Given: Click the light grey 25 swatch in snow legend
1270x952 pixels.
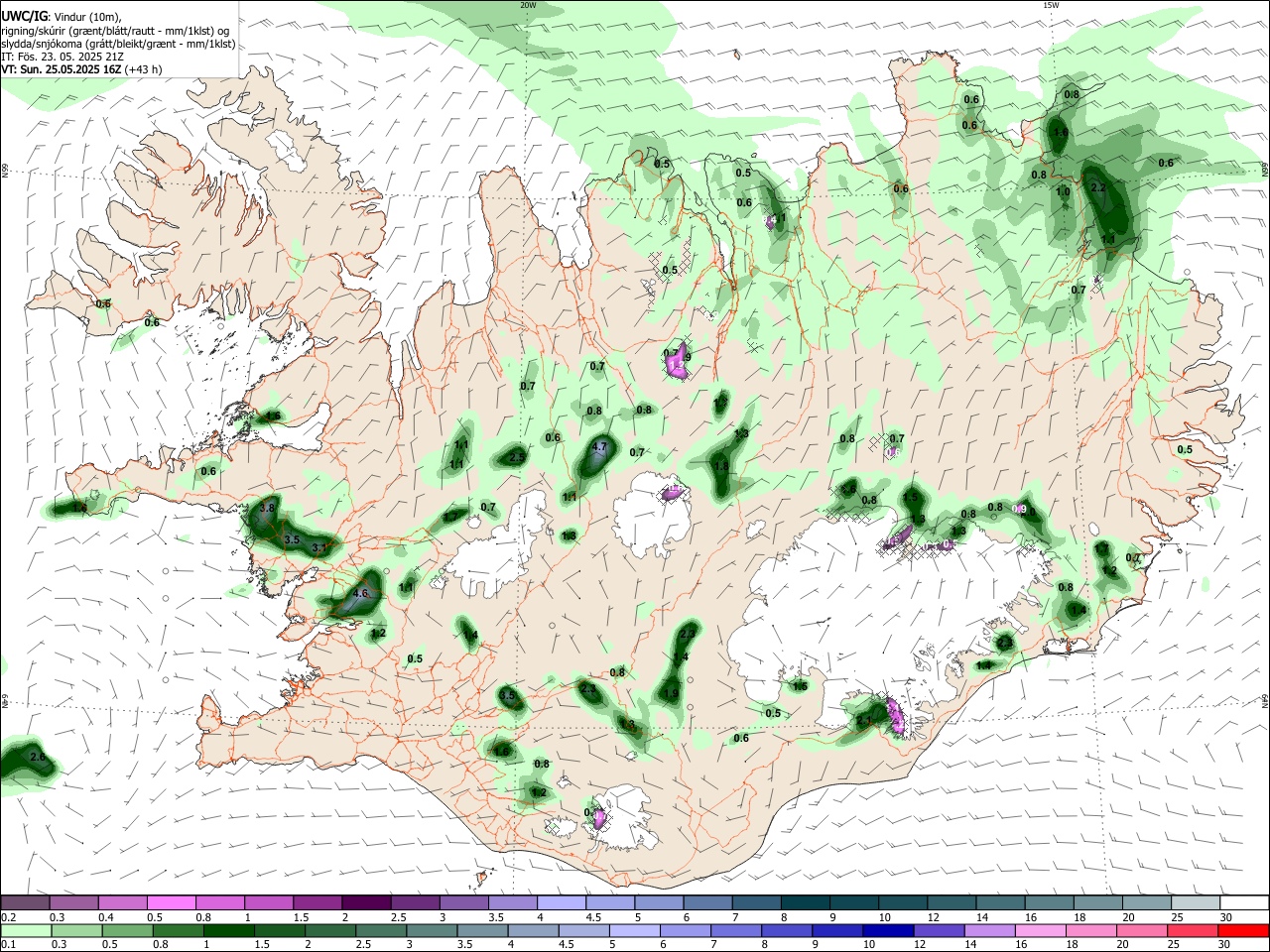Looking at the screenshot, I should (x=1195, y=902).
